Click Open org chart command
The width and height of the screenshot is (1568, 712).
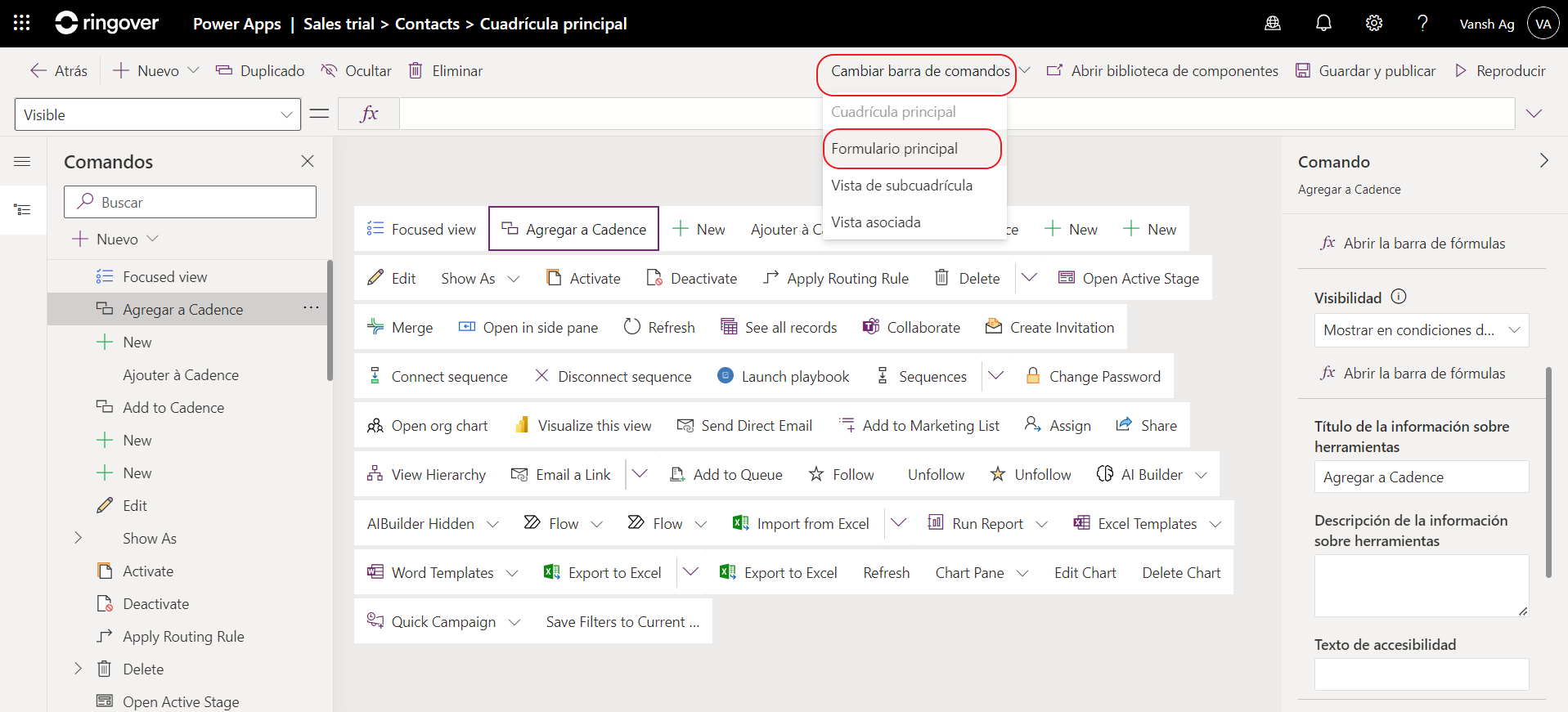click(x=427, y=425)
